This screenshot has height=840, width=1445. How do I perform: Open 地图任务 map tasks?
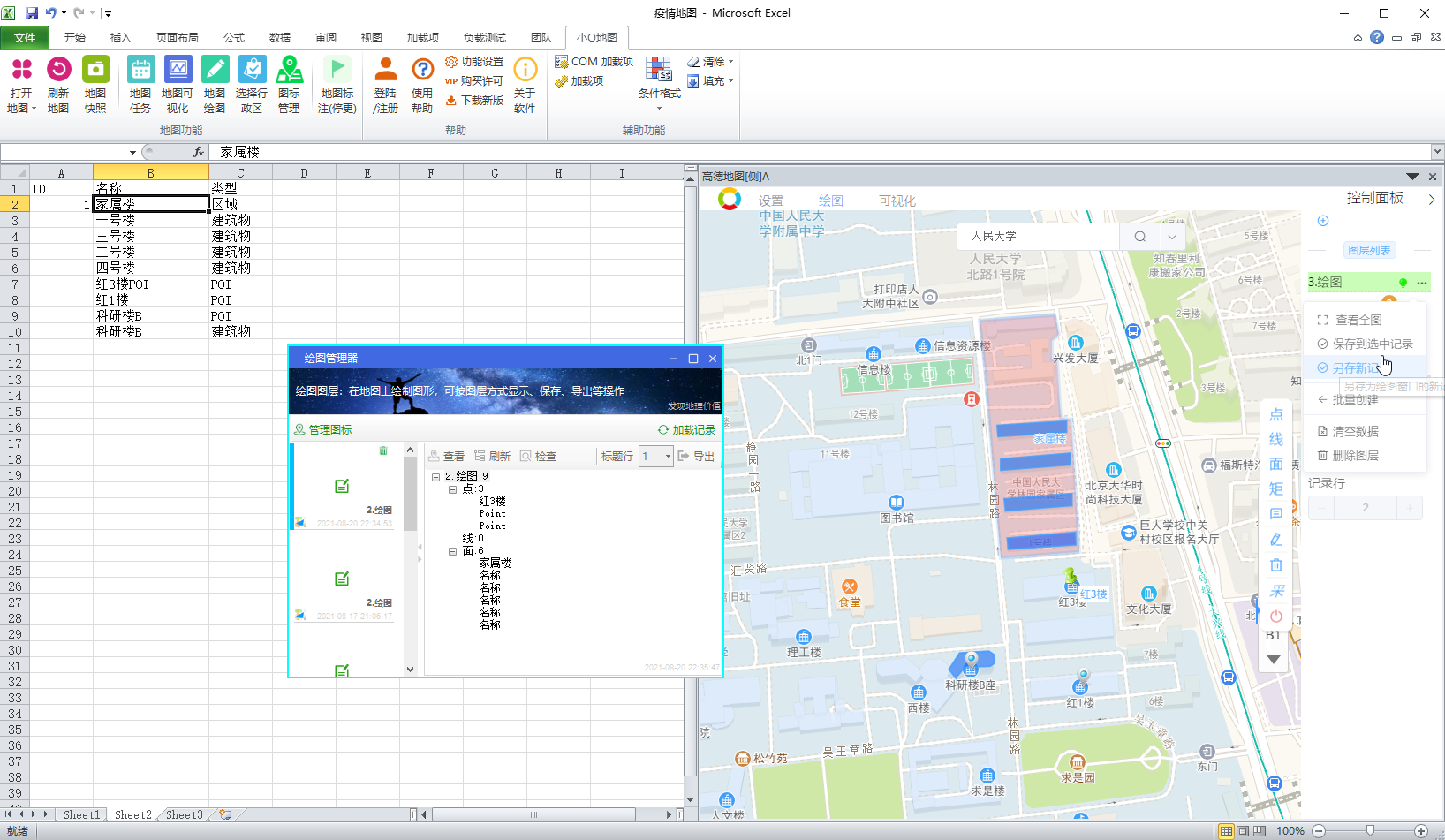click(x=140, y=85)
